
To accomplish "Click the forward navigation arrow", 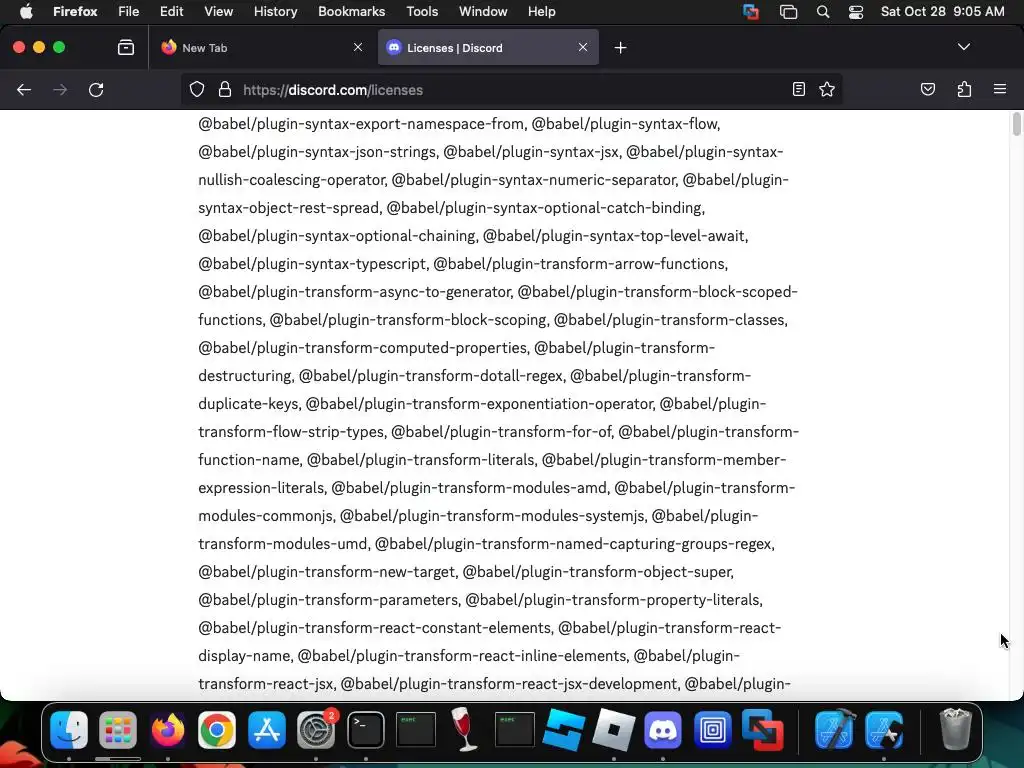I will [60, 89].
